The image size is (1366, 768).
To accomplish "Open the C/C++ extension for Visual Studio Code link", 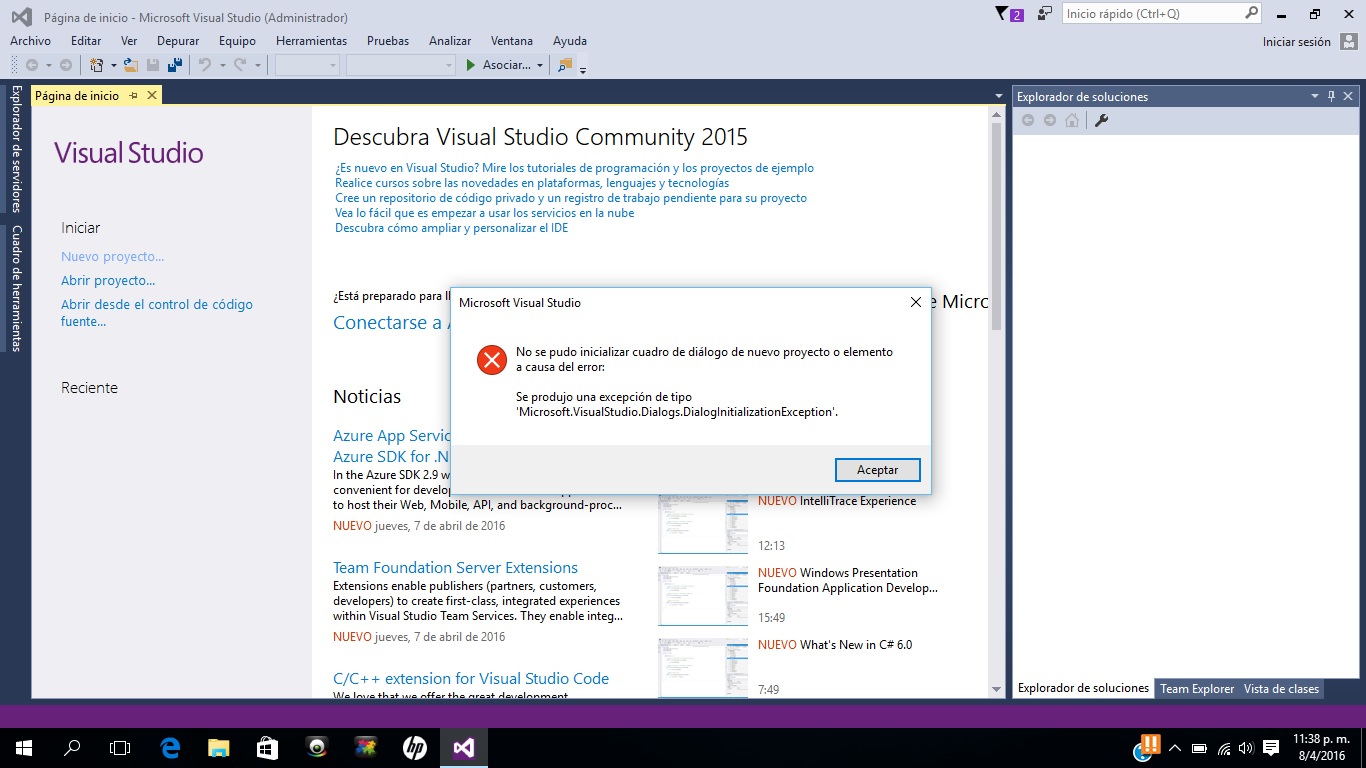I will (471, 678).
